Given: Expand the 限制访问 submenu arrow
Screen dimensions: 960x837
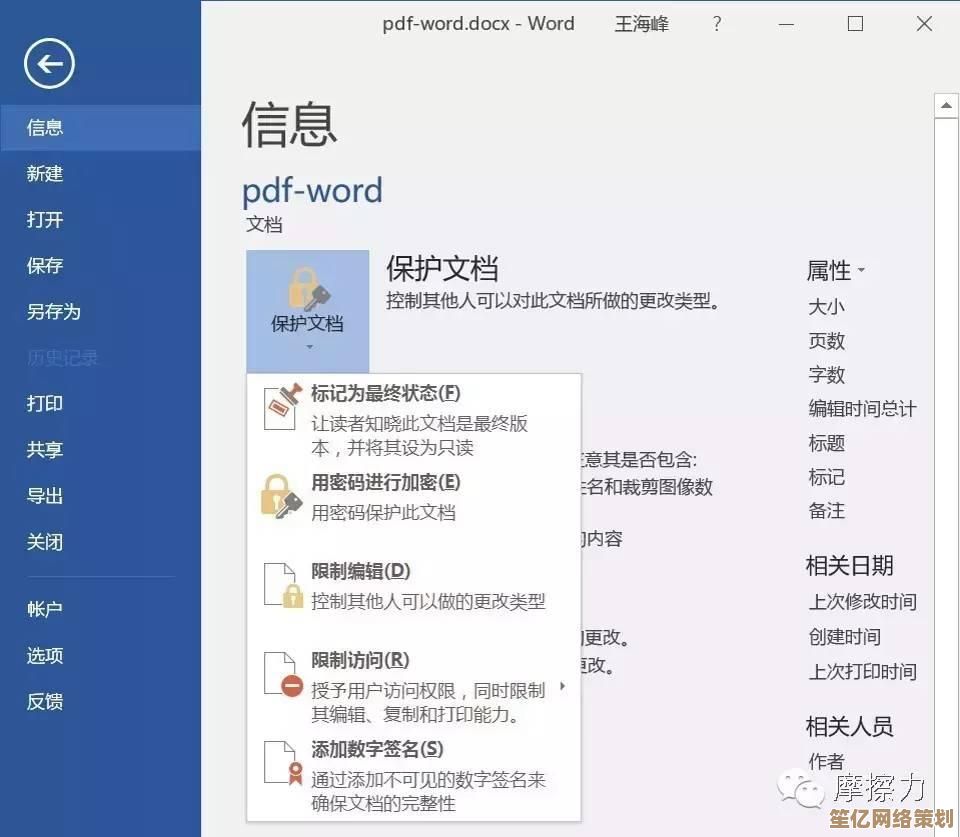Looking at the screenshot, I should 563,686.
